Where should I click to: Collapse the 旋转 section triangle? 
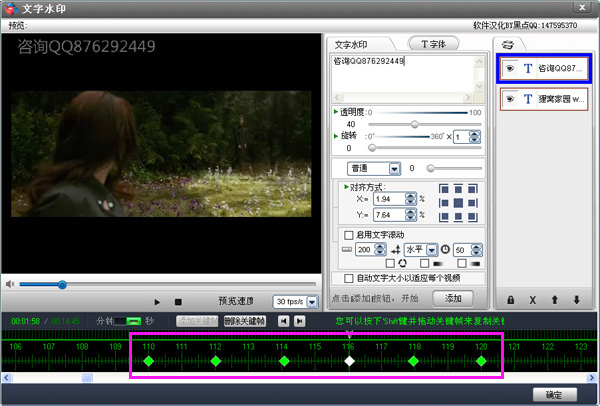coord(336,136)
